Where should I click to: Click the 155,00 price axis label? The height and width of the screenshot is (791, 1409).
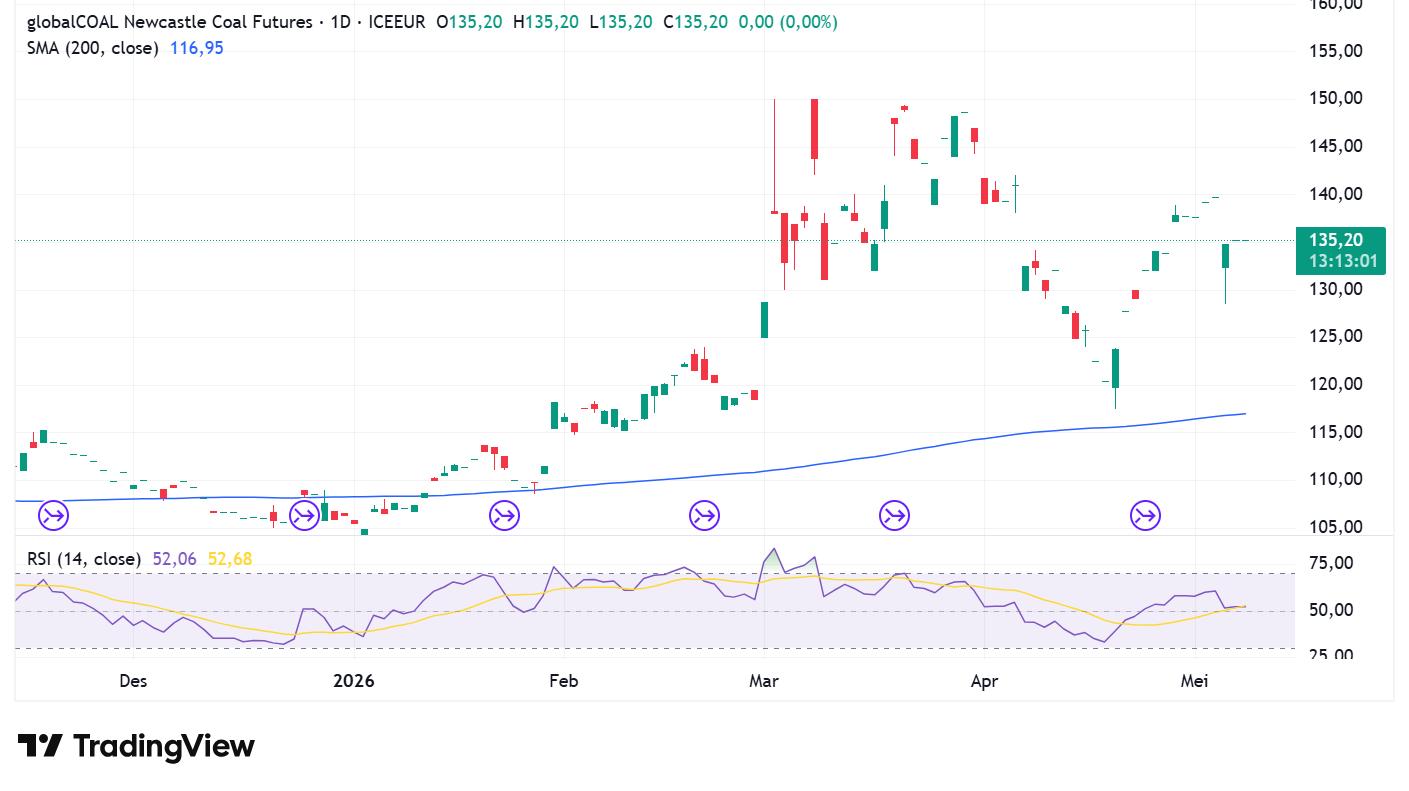[x=1336, y=51]
